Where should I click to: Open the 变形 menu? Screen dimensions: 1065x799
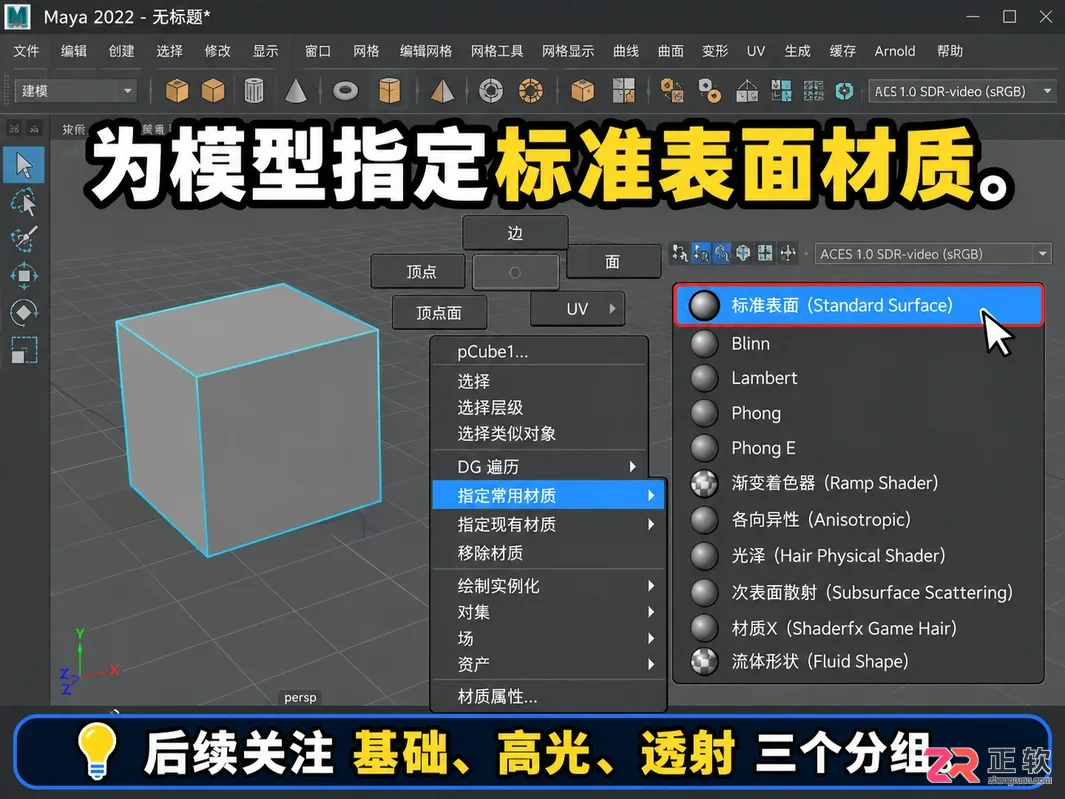click(x=715, y=51)
